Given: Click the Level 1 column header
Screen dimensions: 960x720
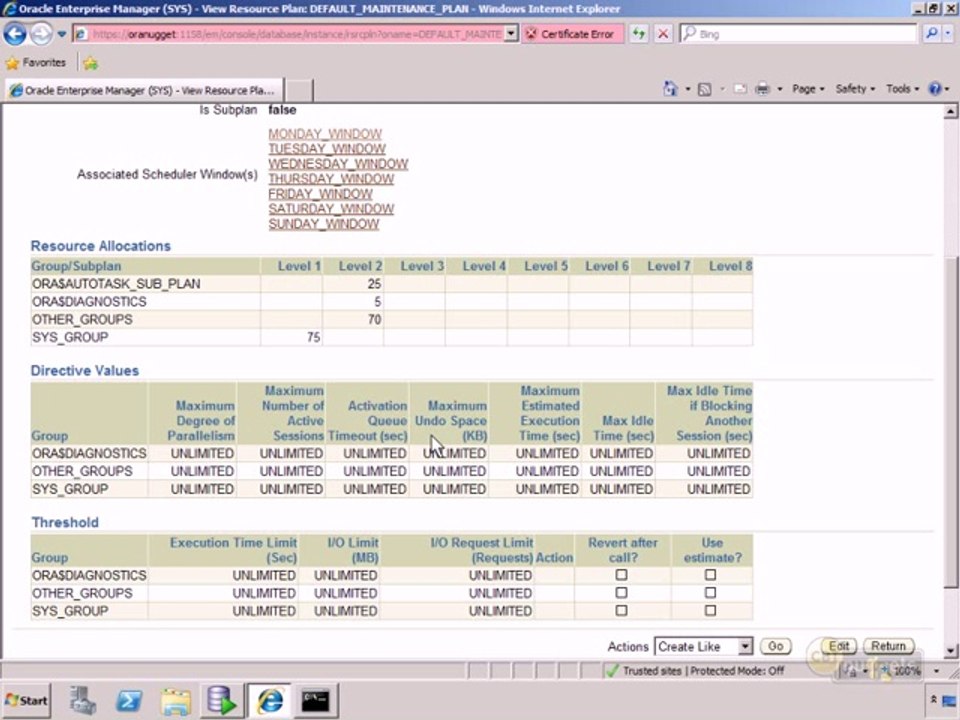Looking at the screenshot, I should tap(299, 266).
